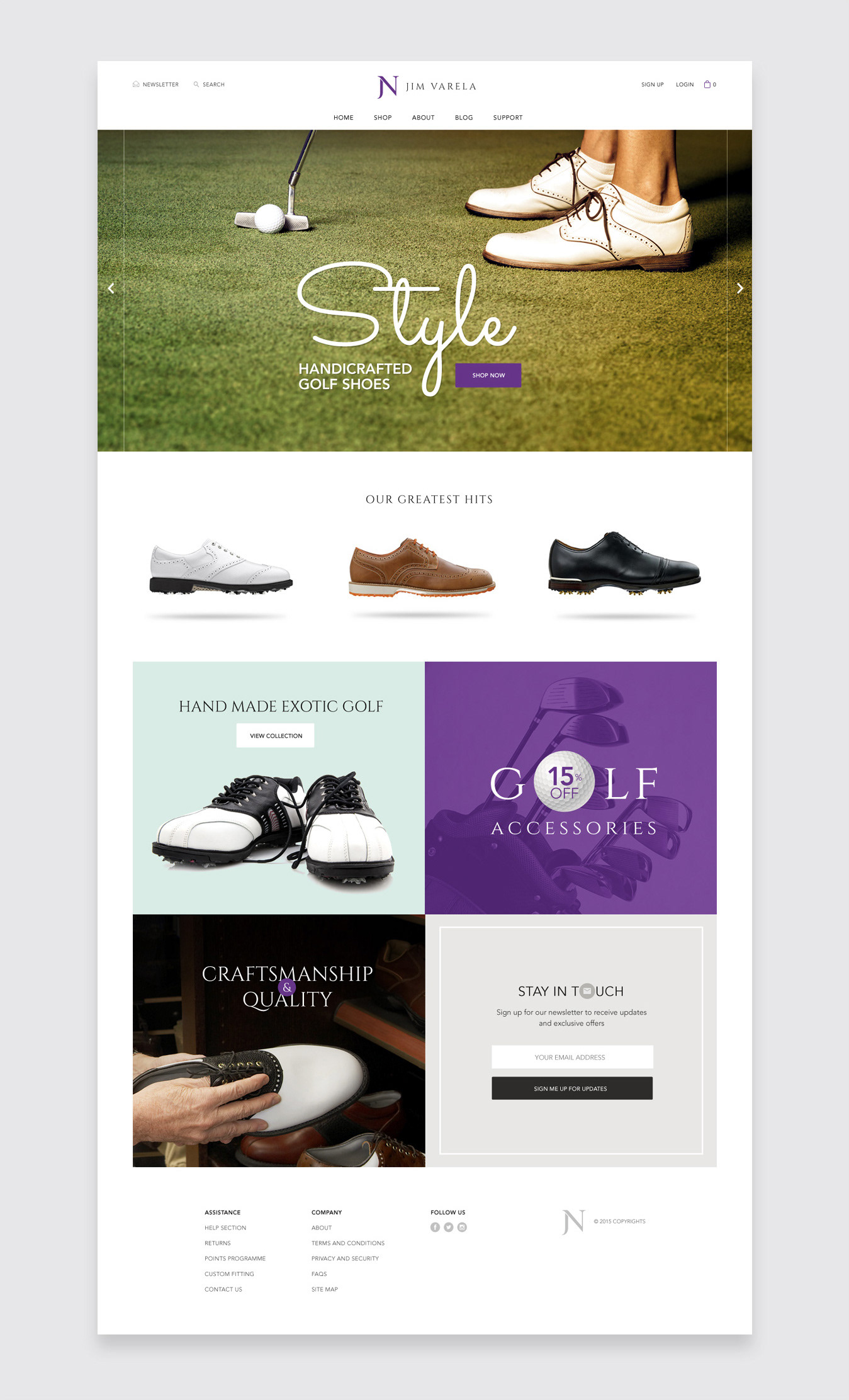Select the brown brogue shoe thumbnail
The width and height of the screenshot is (849, 1400).
pos(422,567)
